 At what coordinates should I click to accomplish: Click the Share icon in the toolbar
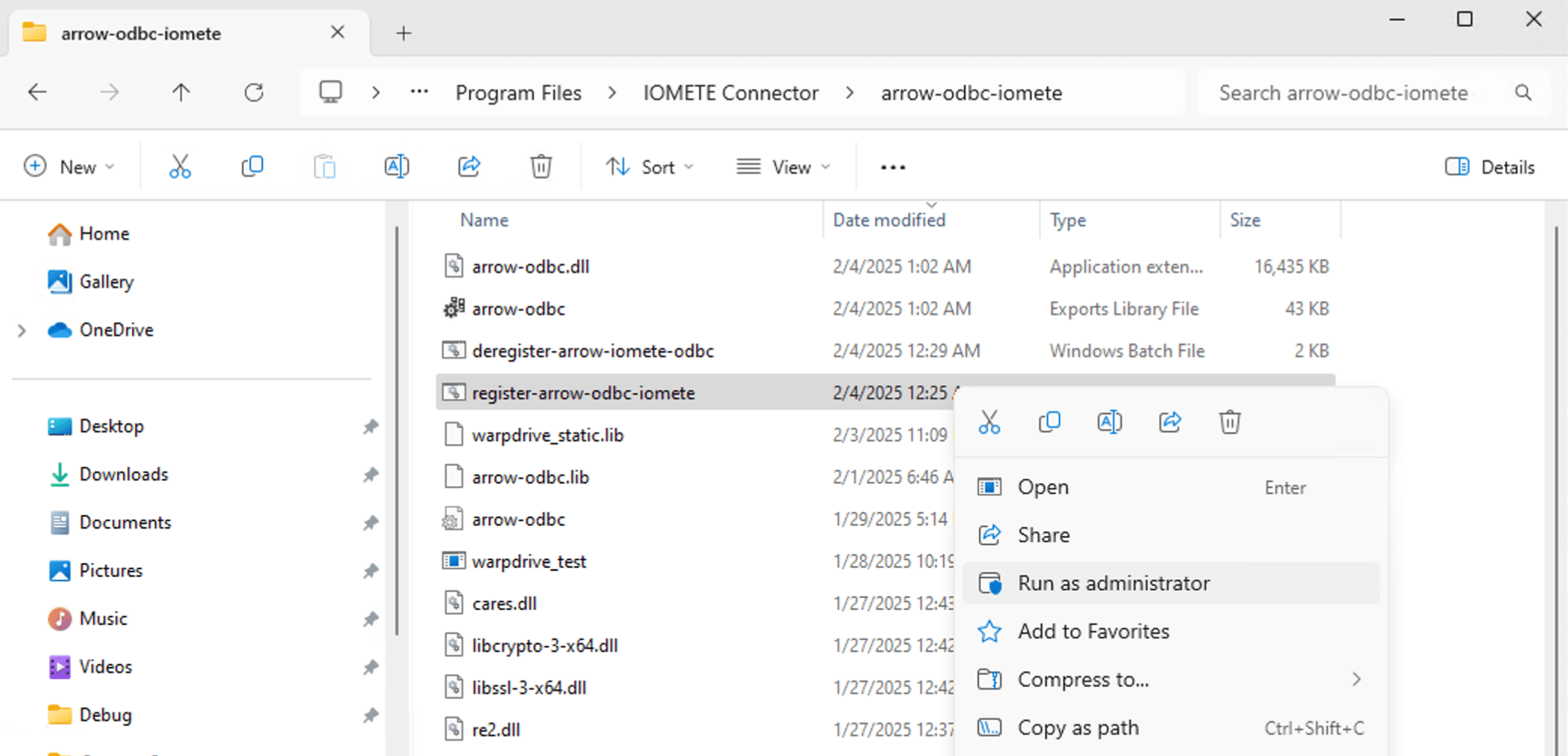468,166
